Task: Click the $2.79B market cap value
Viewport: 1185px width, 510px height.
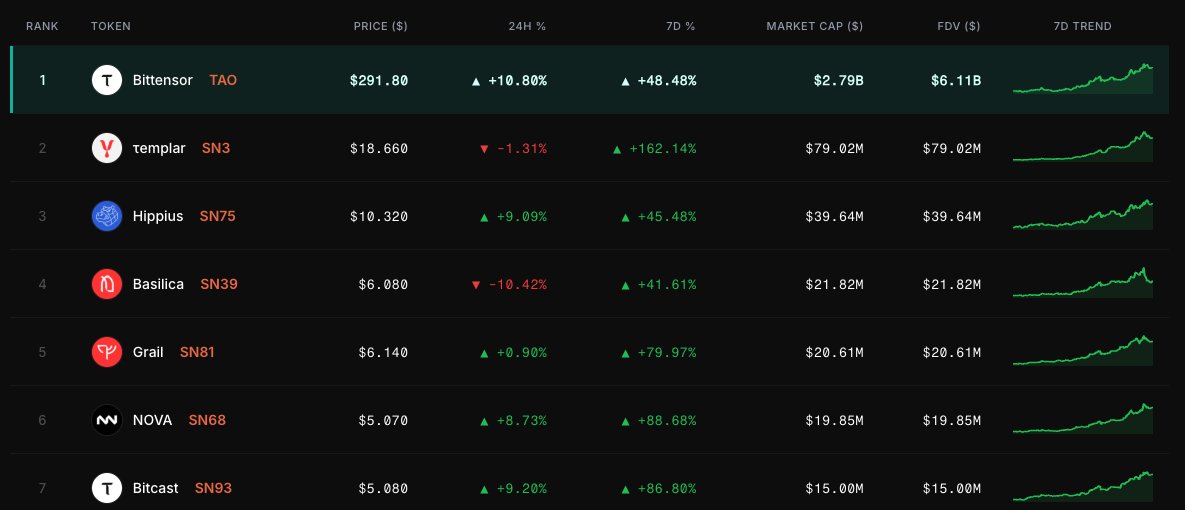Action: pos(838,80)
